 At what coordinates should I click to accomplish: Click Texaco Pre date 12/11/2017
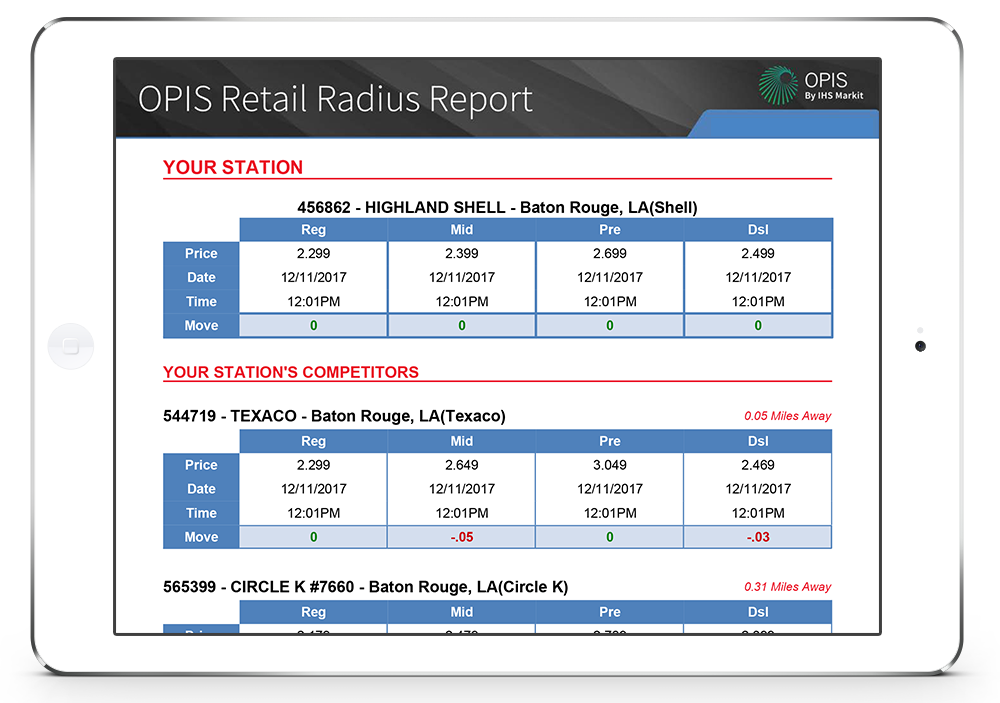tap(610, 489)
